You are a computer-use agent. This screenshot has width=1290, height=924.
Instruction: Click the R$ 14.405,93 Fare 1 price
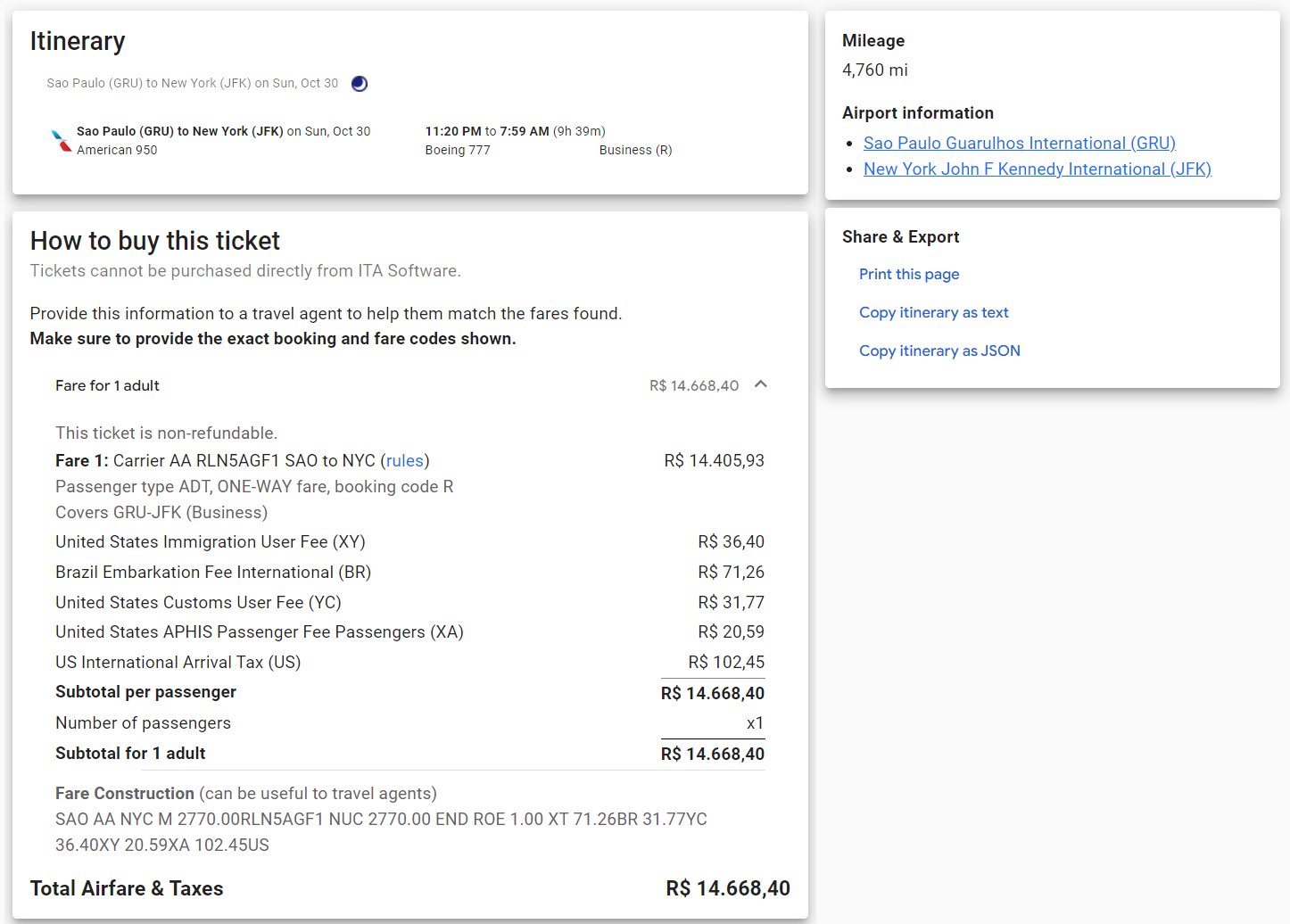[714, 461]
